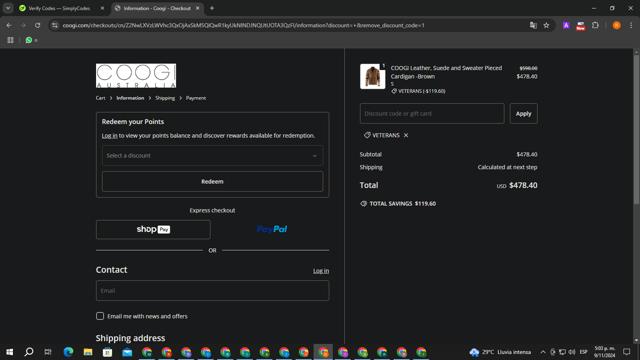The width and height of the screenshot is (640, 360).
Task: Focus the Email input field
Action: 212,291
